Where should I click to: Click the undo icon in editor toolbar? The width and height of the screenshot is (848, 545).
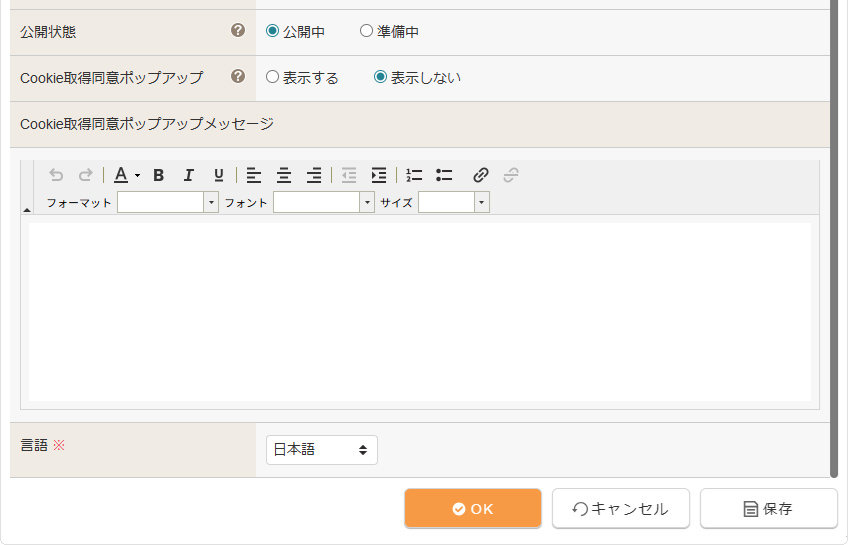click(x=56, y=175)
